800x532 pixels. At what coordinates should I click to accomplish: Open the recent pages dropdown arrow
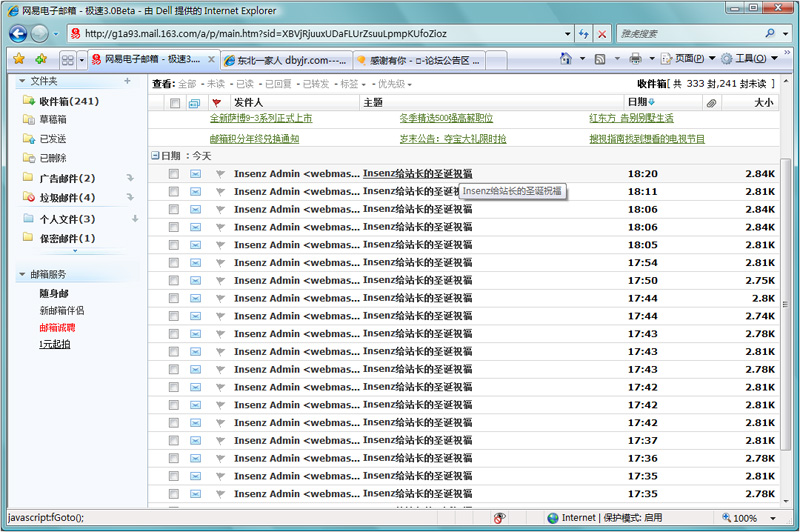pos(56,34)
